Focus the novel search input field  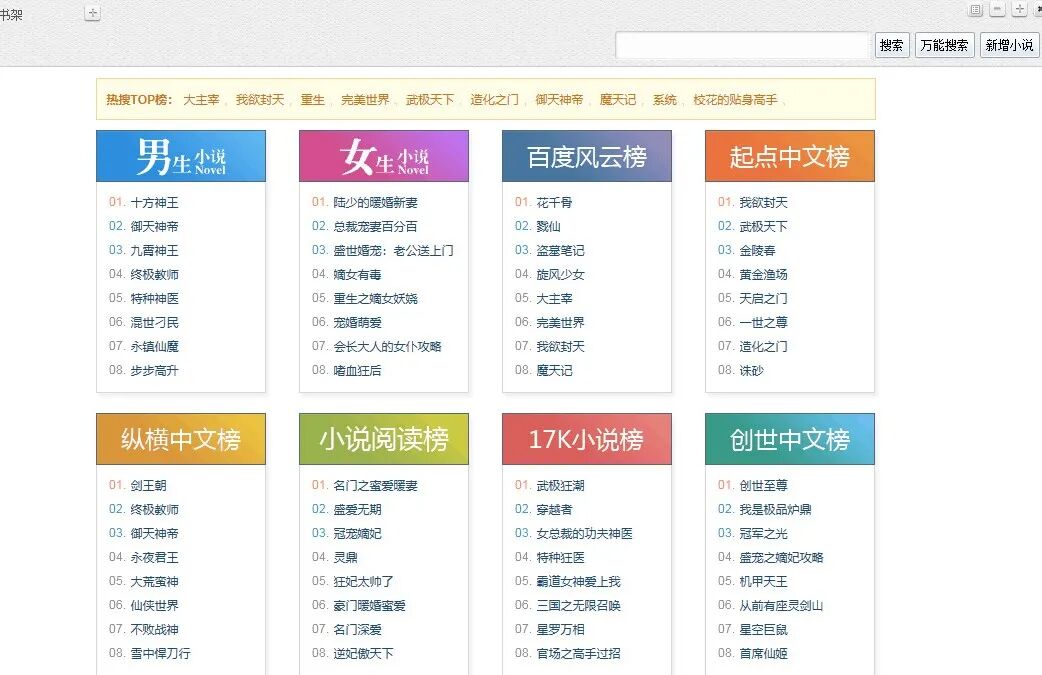(x=743, y=45)
